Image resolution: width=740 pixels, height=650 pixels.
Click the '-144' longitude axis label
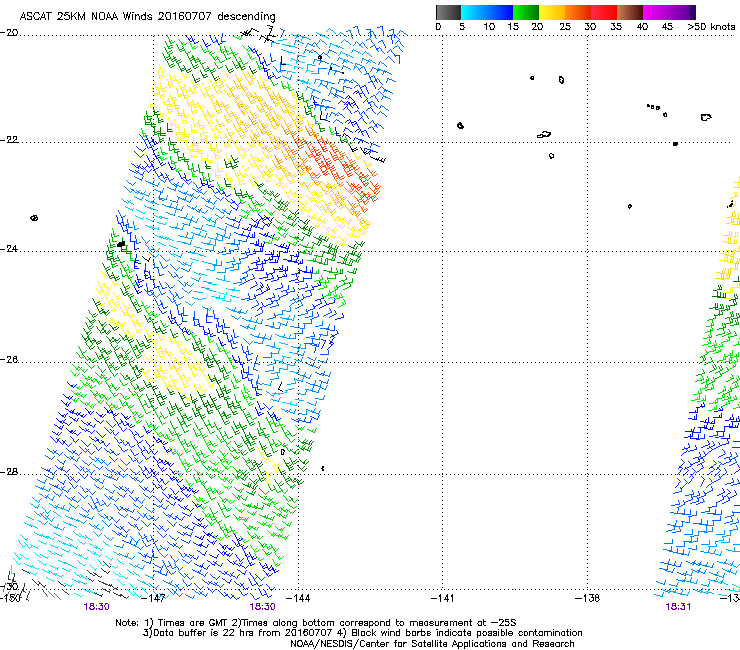pyautogui.click(x=298, y=598)
